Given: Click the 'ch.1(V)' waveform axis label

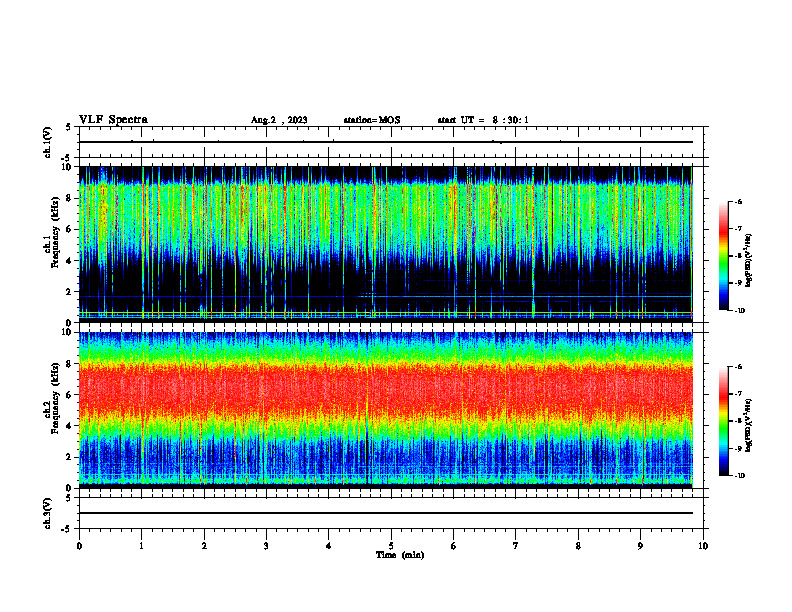Looking at the screenshot, I should click(47, 142).
